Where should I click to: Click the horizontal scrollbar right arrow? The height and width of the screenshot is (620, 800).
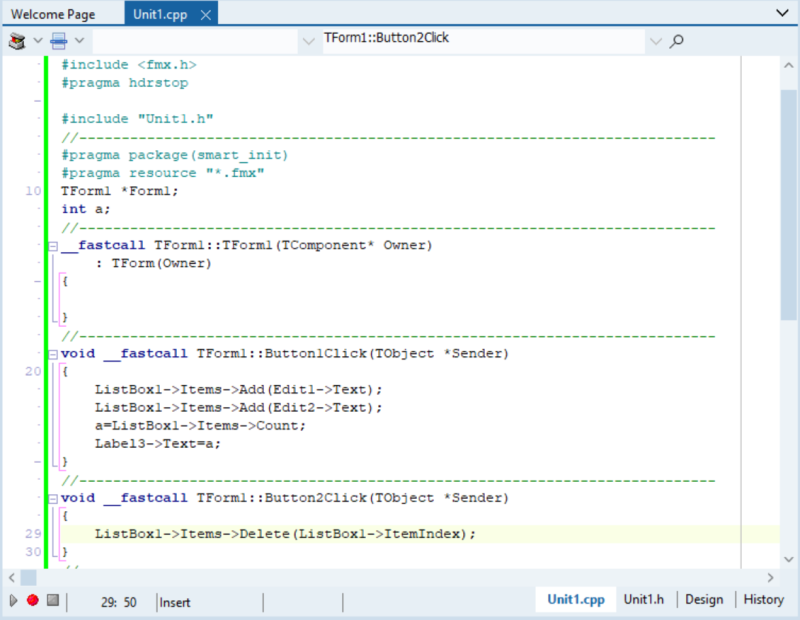[770, 578]
